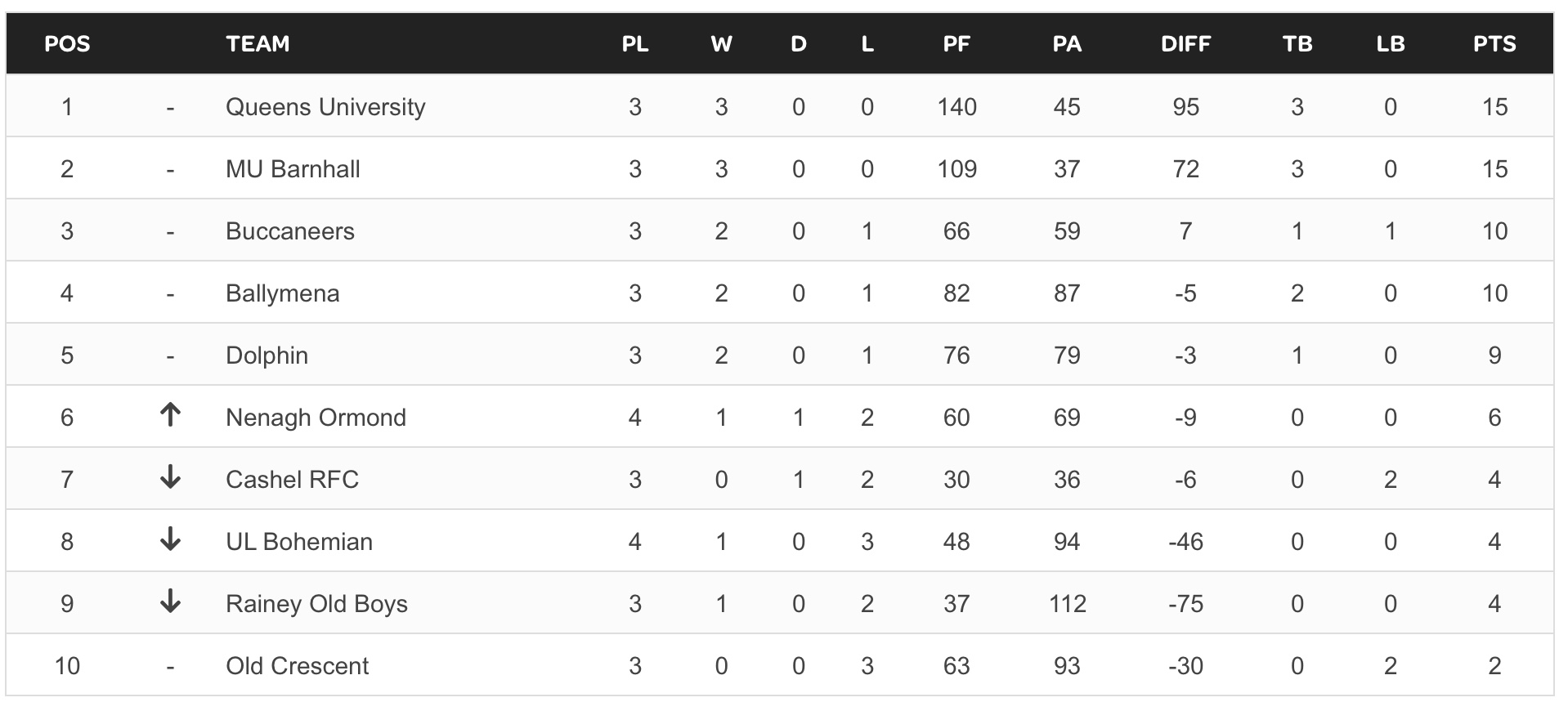
Task: Click the down arrow beside UL Bohemian
Action: click(170, 539)
